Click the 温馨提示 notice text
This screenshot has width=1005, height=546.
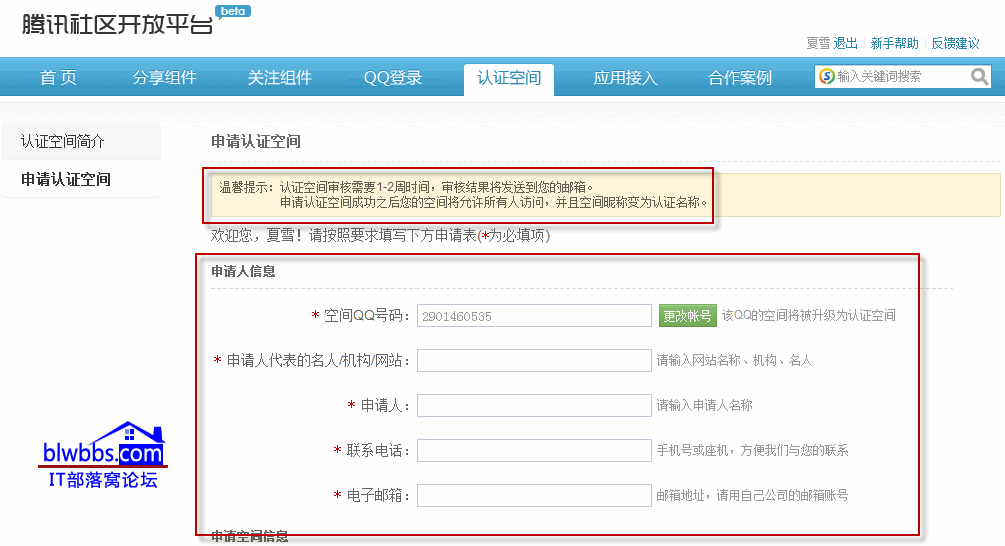pyautogui.click(x=463, y=195)
